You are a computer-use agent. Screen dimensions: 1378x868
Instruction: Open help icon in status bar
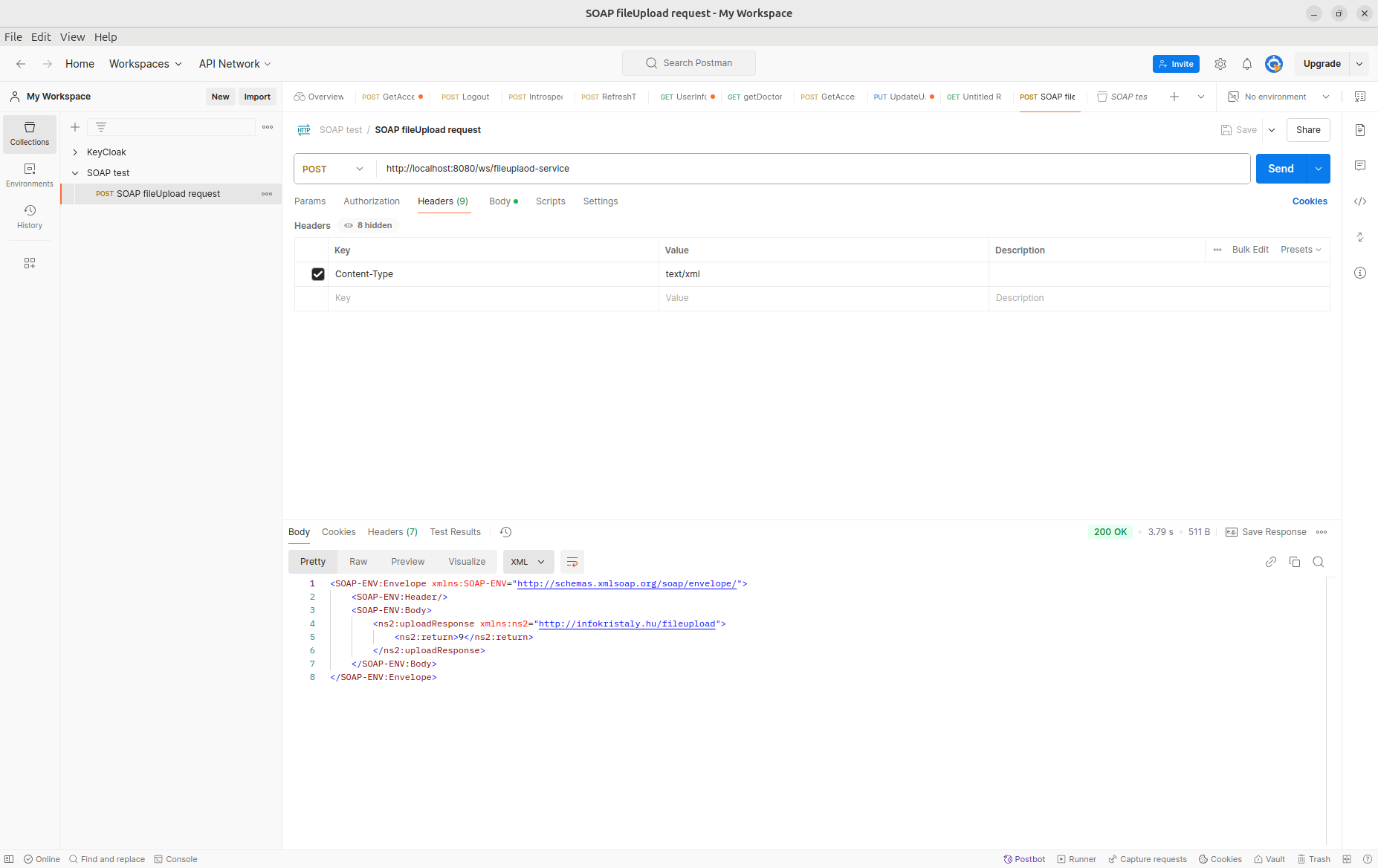pos(1368,859)
